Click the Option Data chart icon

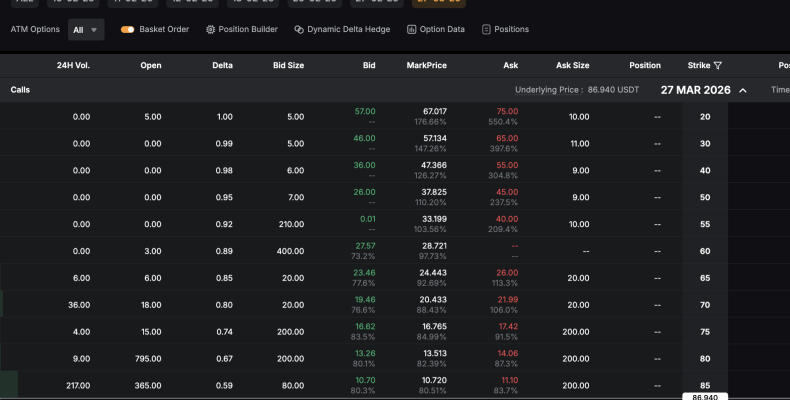coord(412,30)
